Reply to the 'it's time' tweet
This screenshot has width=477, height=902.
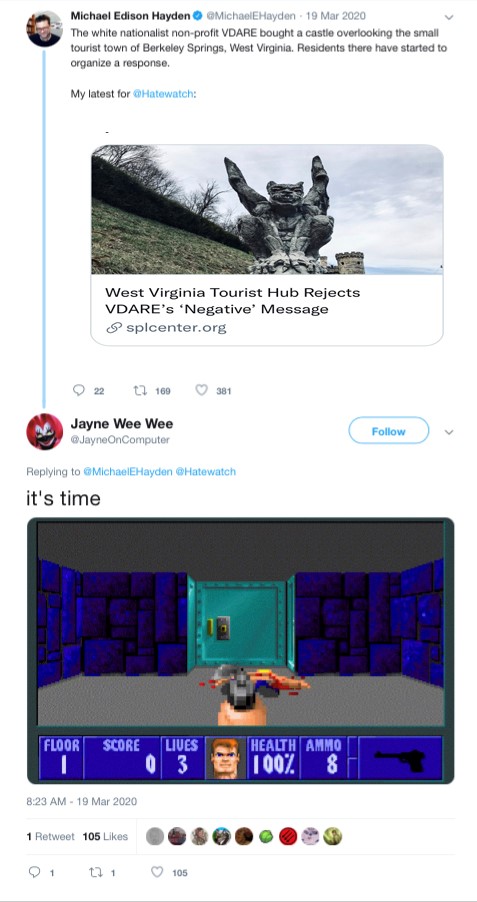tap(34, 873)
